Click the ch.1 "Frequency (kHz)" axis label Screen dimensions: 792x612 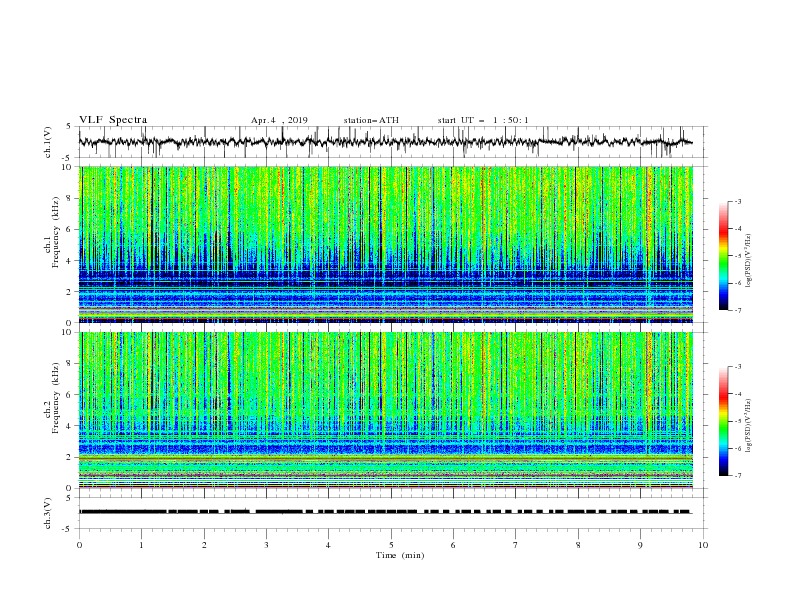(56, 232)
